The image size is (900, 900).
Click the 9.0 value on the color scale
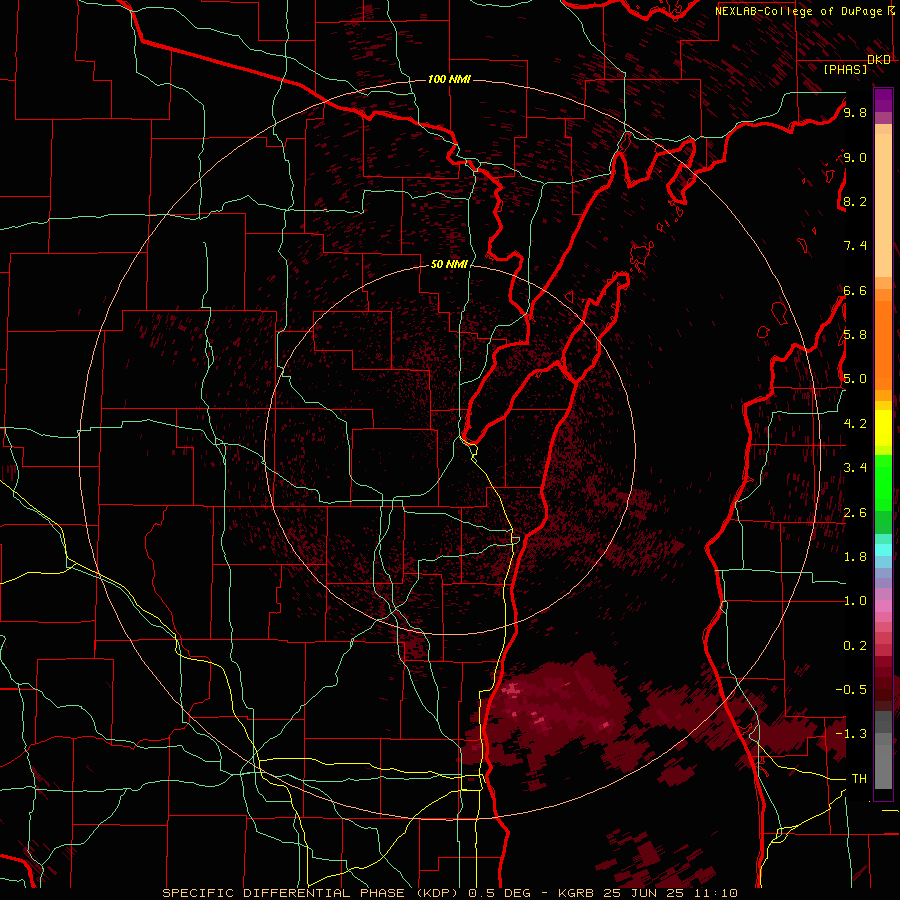tap(855, 157)
